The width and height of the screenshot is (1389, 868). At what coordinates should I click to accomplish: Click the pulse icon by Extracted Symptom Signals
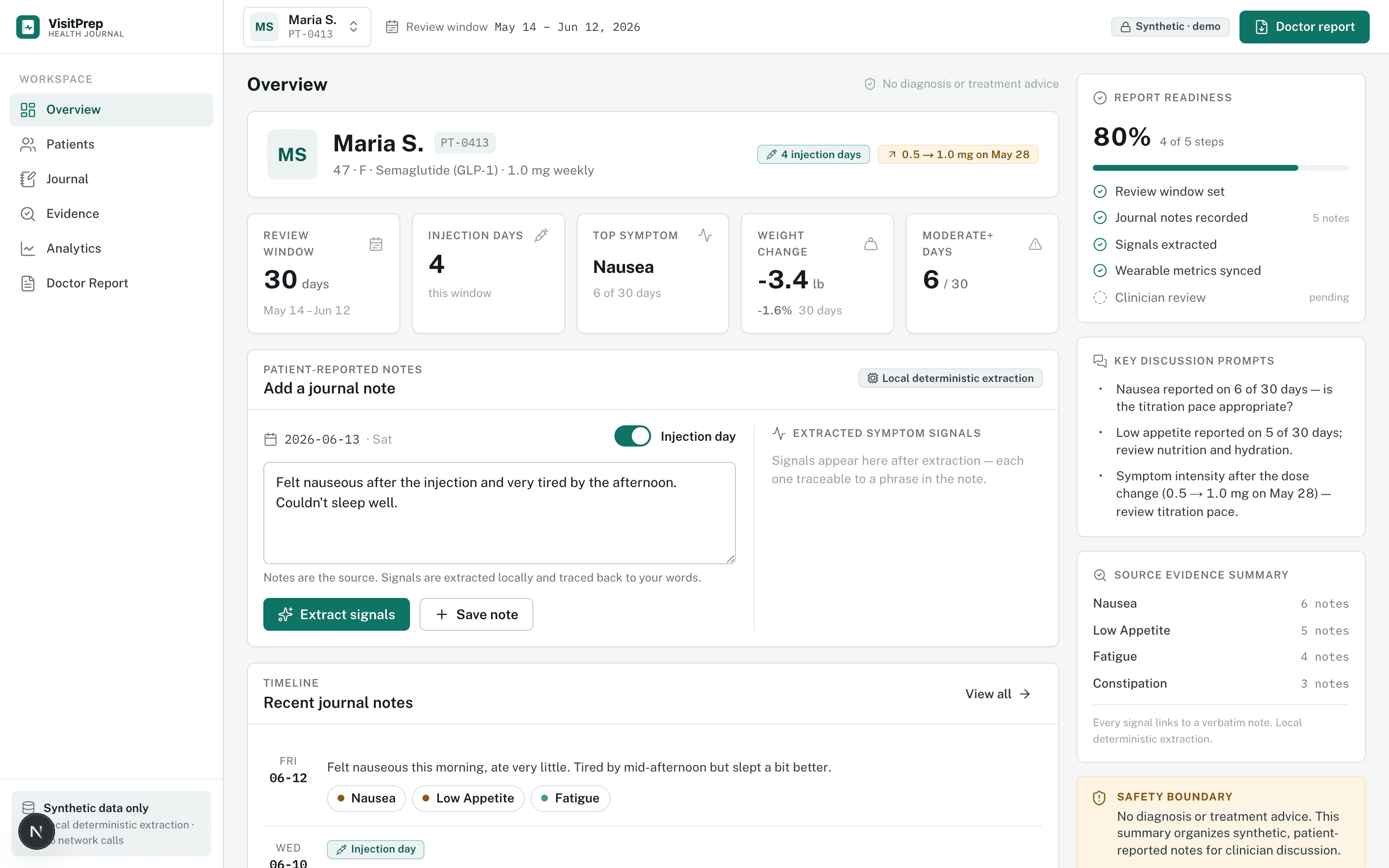pyautogui.click(x=779, y=433)
